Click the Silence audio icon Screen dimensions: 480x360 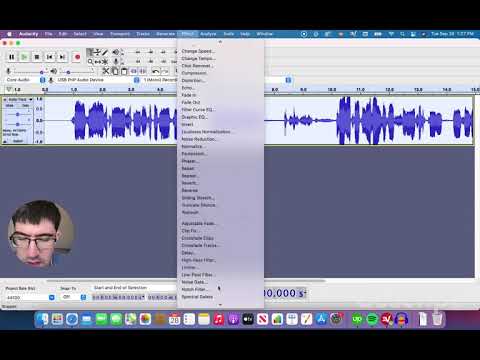(143, 71)
